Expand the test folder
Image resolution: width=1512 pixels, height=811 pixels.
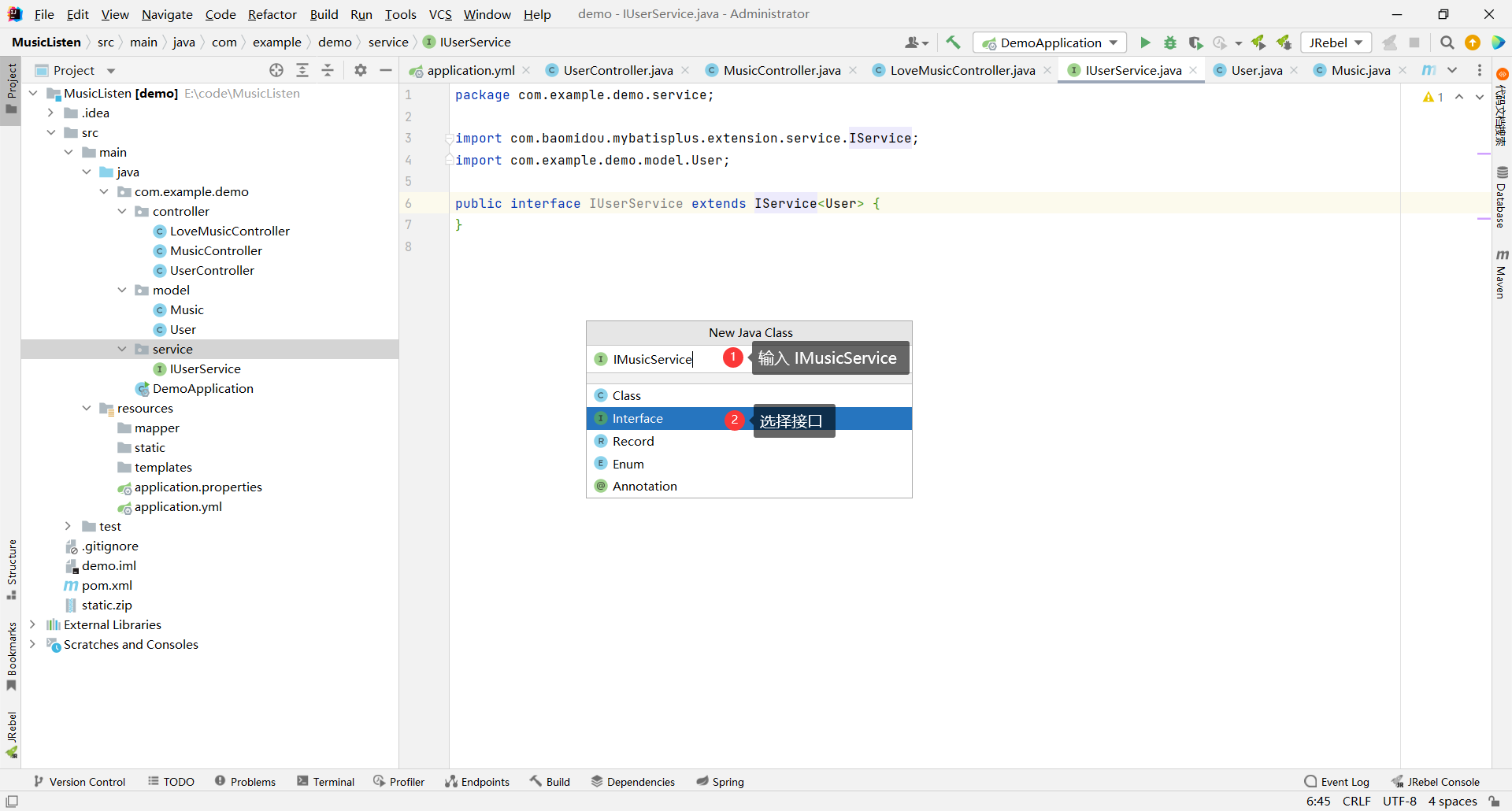[x=69, y=526]
